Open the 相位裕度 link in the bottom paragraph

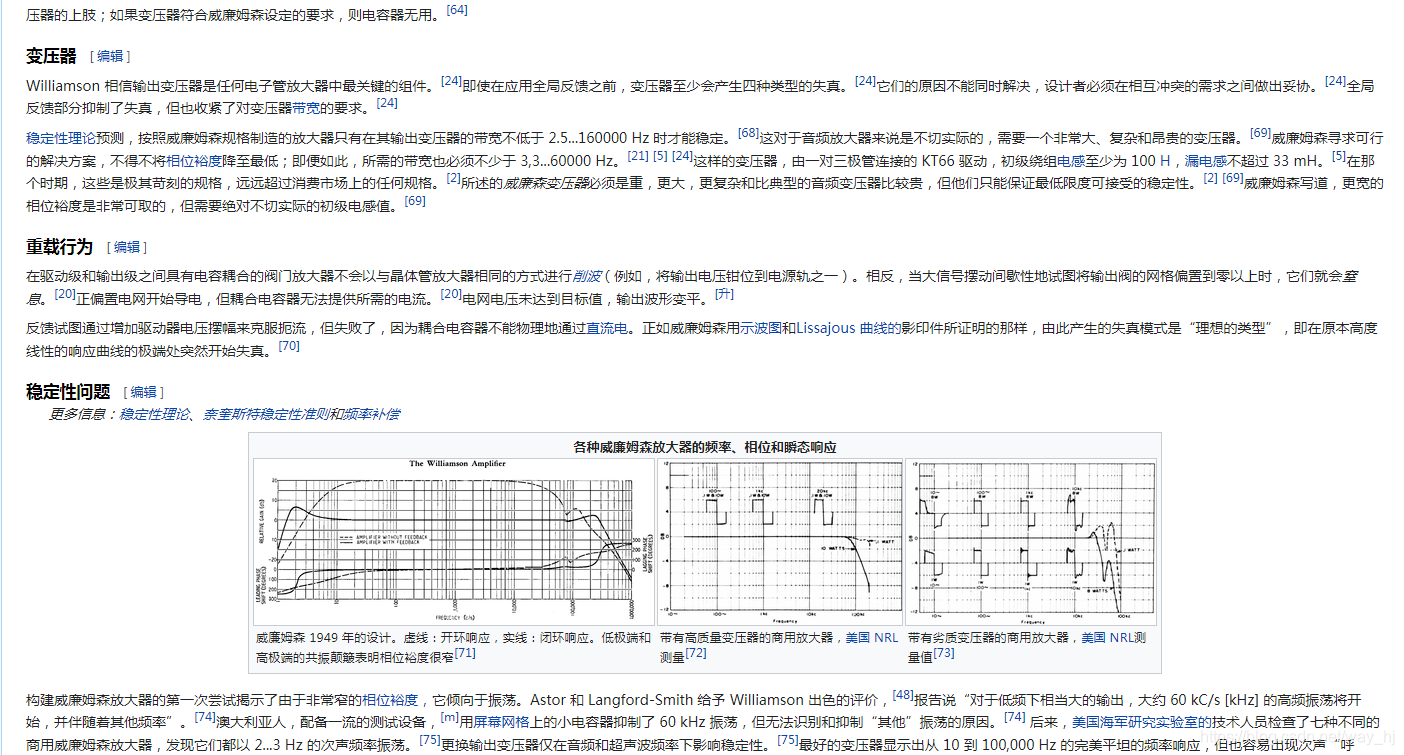[390, 700]
